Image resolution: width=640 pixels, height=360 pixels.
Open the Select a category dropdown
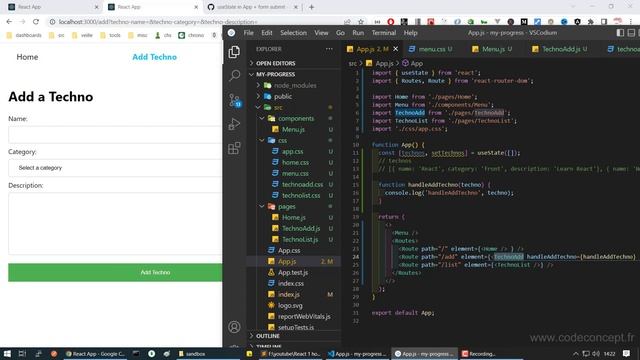[x=115, y=168]
